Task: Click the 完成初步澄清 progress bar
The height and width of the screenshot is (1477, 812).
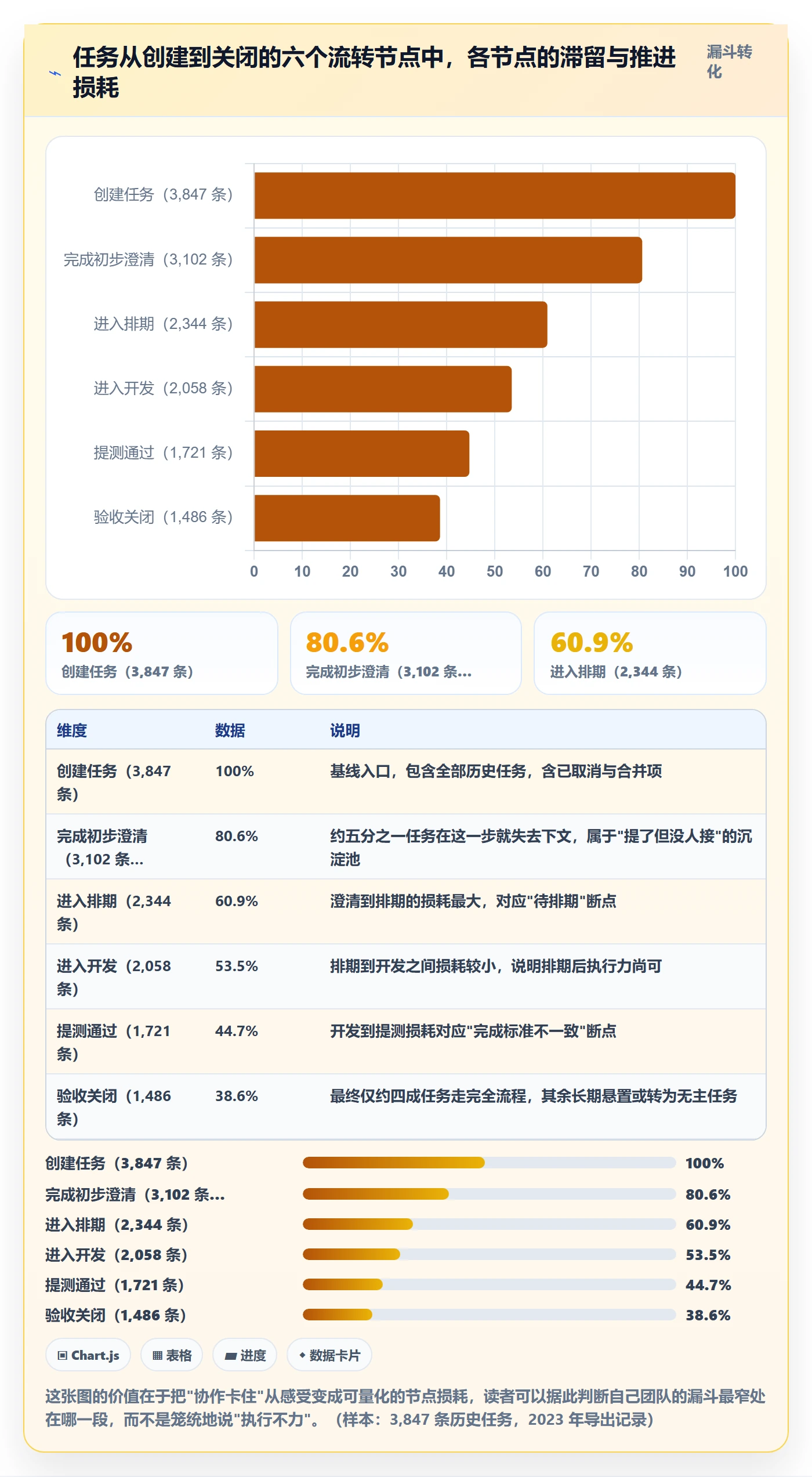Action: [490, 1194]
